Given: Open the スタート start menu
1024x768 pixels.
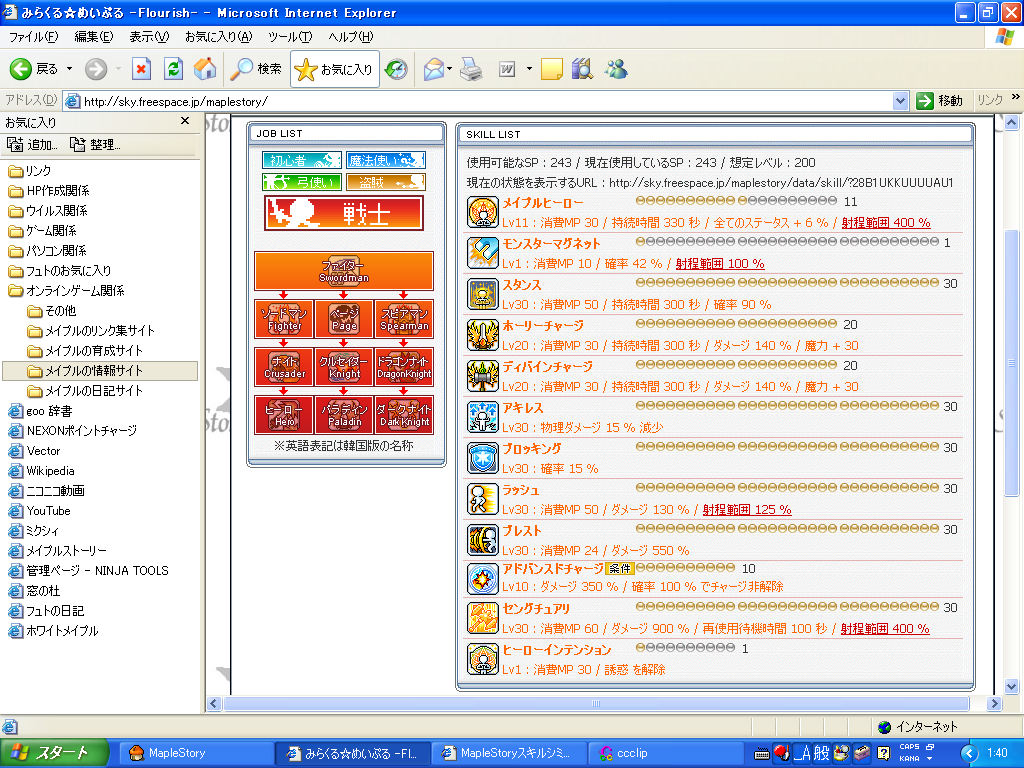Looking at the screenshot, I should coord(54,753).
